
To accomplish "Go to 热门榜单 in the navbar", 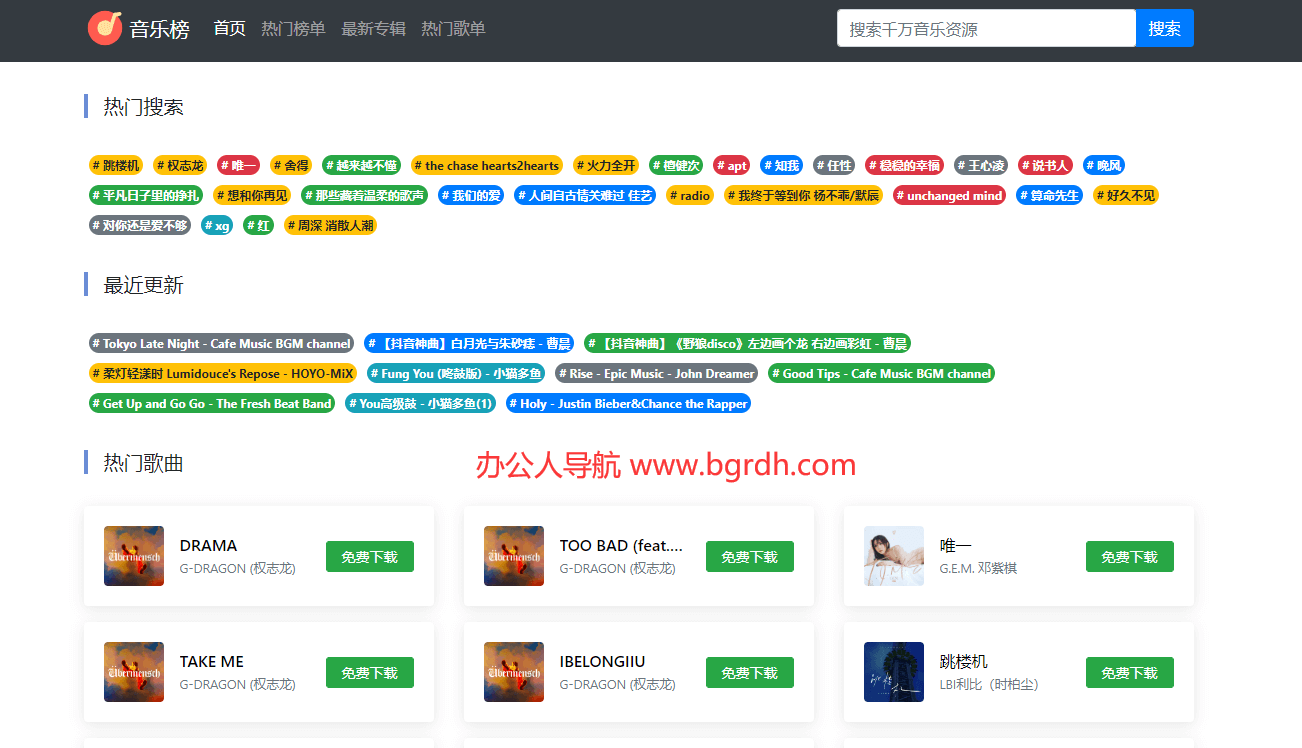I will (293, 29).
